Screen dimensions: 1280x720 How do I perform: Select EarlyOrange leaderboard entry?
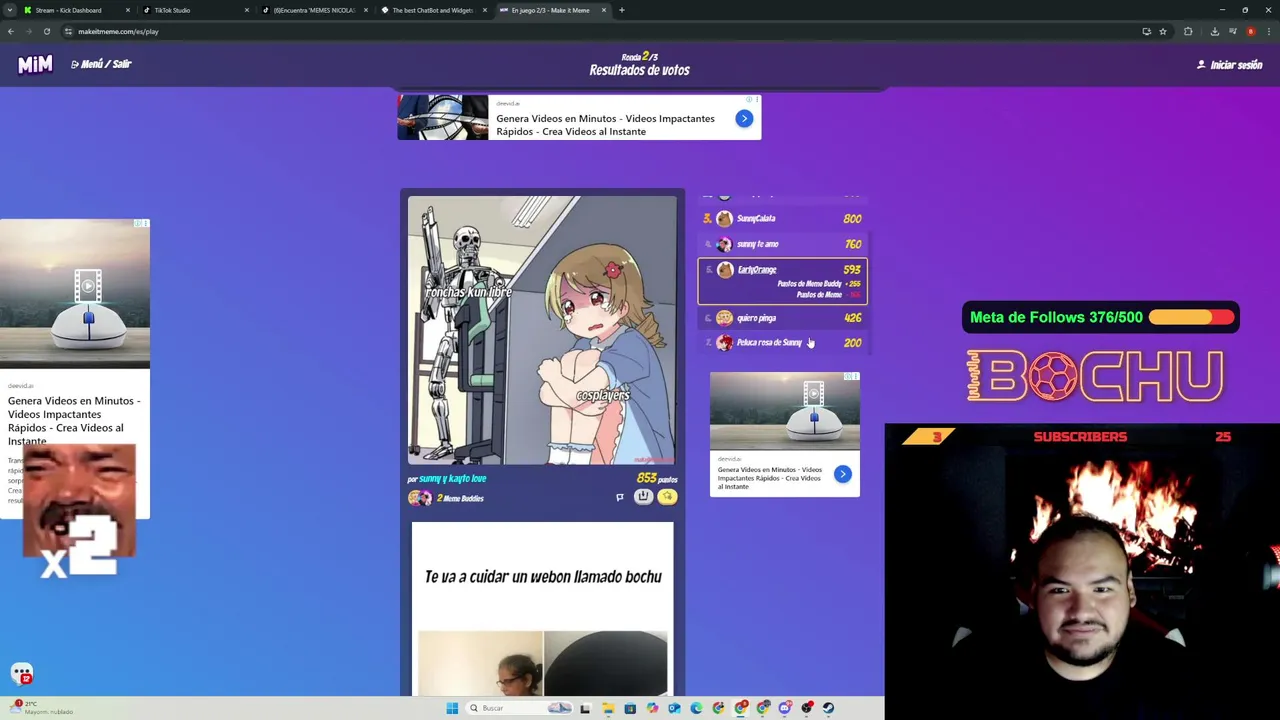click(x=782, y=280)
